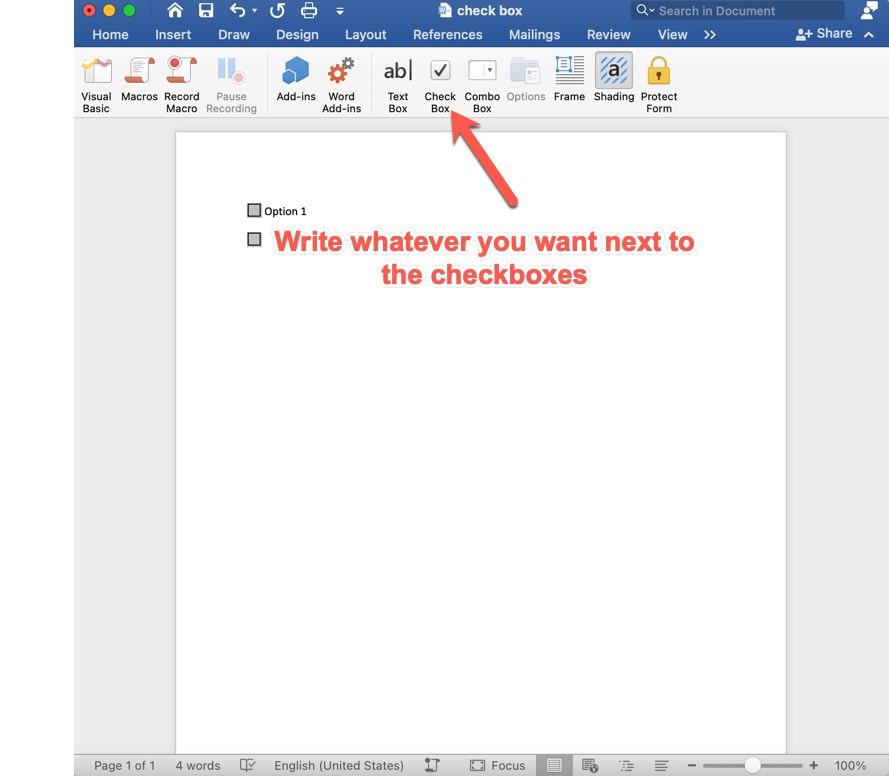
Task: Click the Pause Recording button
Action: point(231,85)
